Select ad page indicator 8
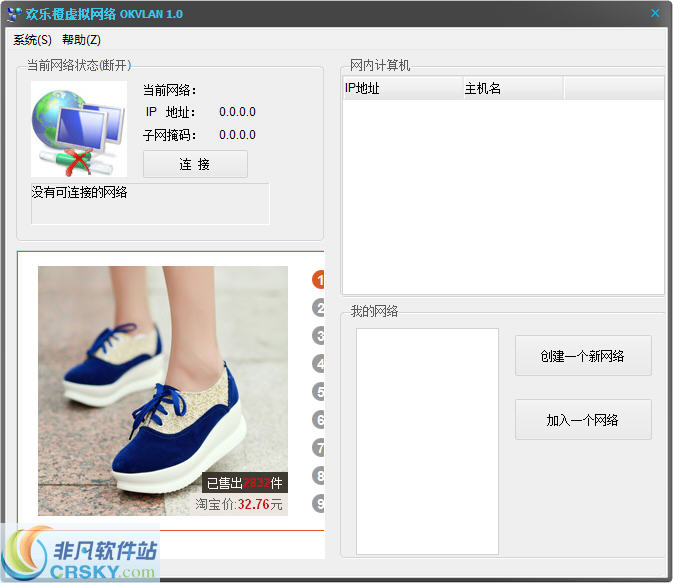The width and height of the screenshot is (673, 583). point(318,476)
